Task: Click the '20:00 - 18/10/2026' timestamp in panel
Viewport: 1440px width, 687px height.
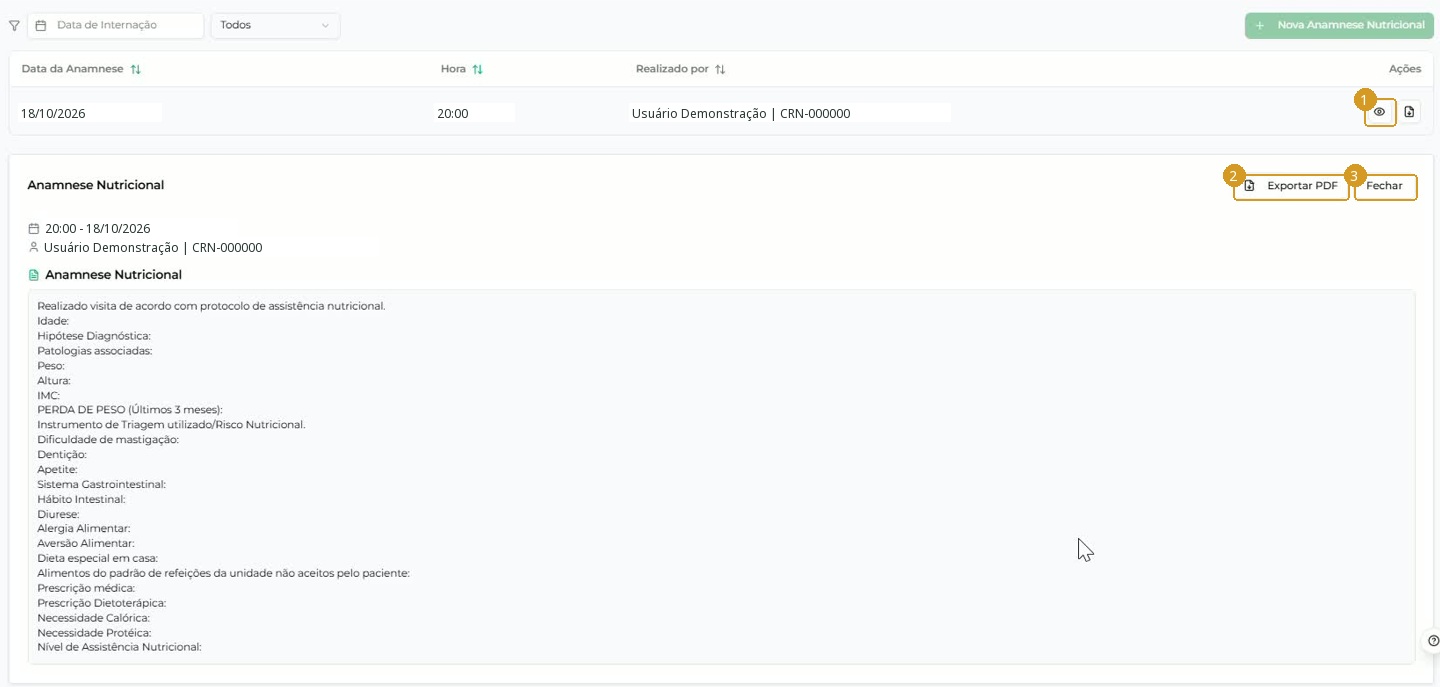Action: click(x=98, y=229)
